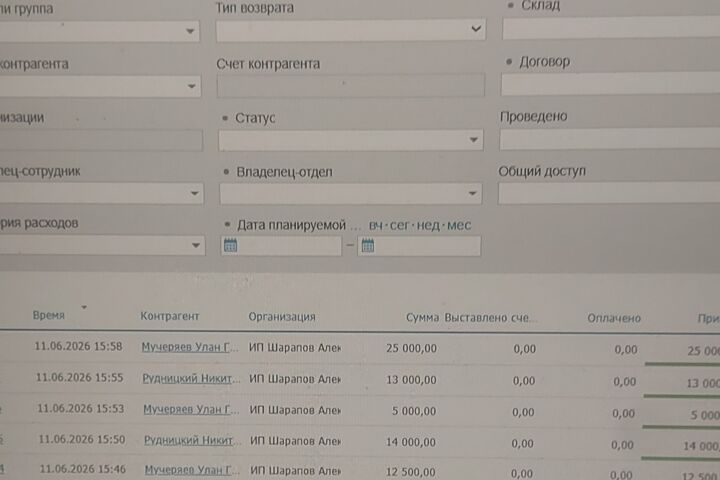Open the контрагента dropdown on the left
Image resolution: width=720 pixels, height=480 pixels.
click(191, 86)
